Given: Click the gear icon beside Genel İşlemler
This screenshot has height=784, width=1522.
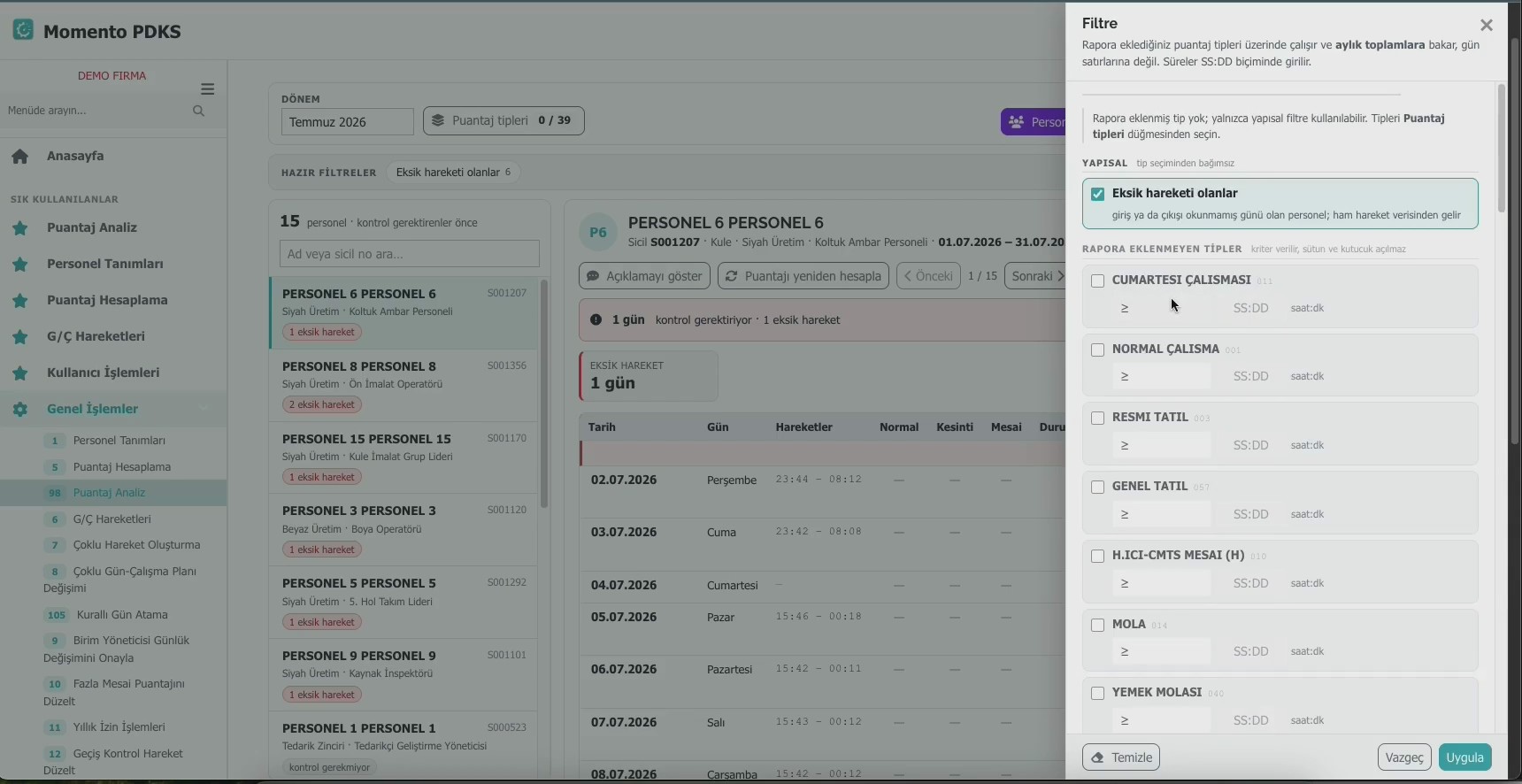Looking at the screenshot, I should point(20,410).
